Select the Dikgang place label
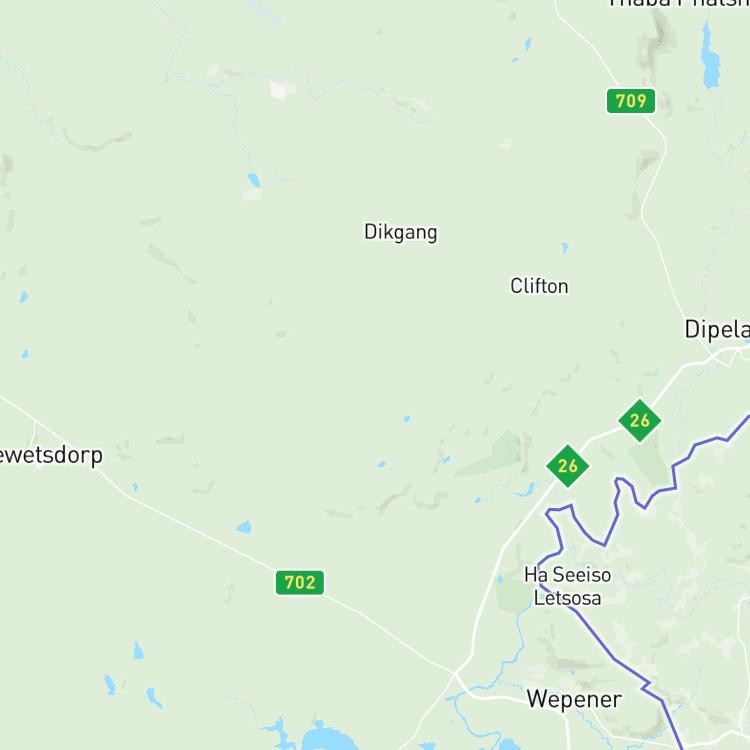Viewport: 750px width, 750px height. tap(400, 232)
